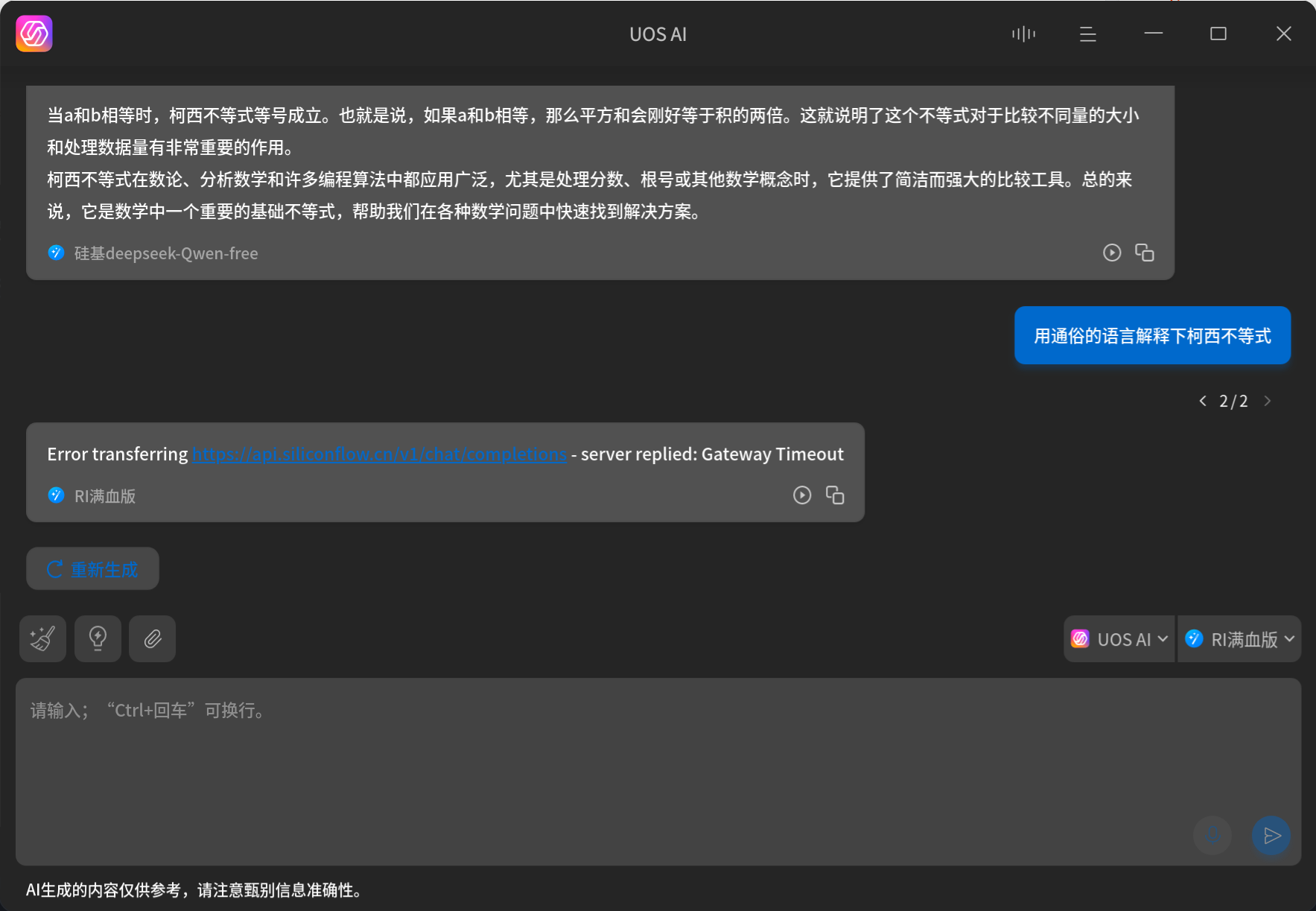Open smart prompts via the lightbulb icon
1316x911 pixels.
pyautogui.click(x=98, y=638)
